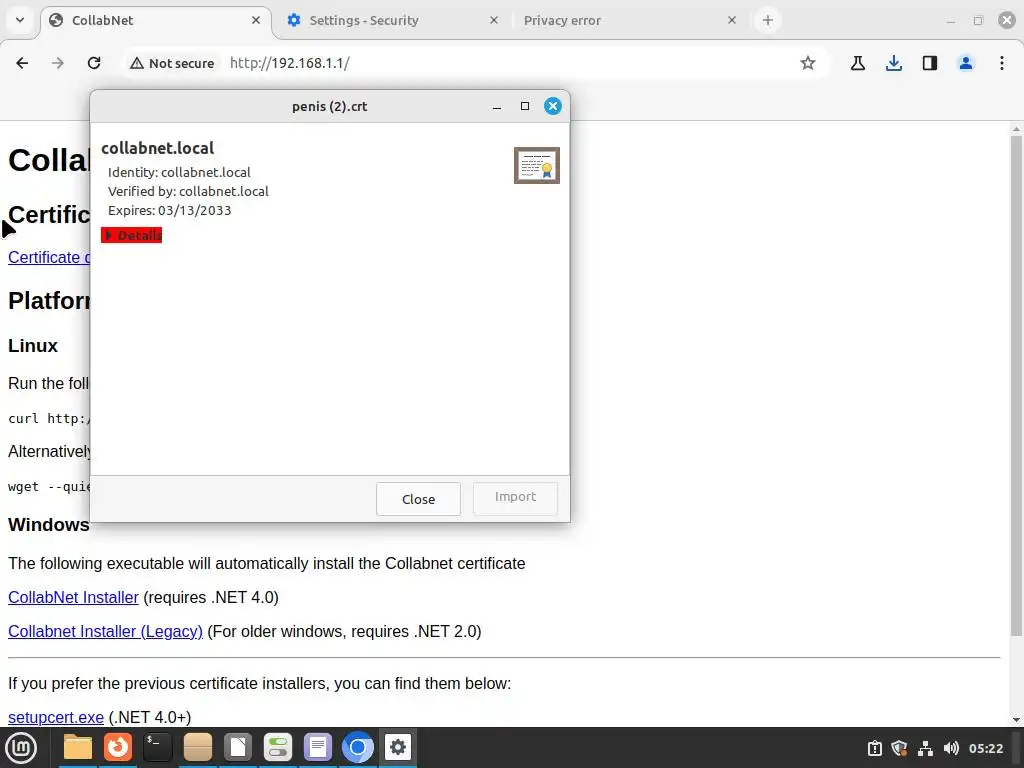Close the Privacy error tab
Screen dimensions: 1024x768
[x=731, y=20]
